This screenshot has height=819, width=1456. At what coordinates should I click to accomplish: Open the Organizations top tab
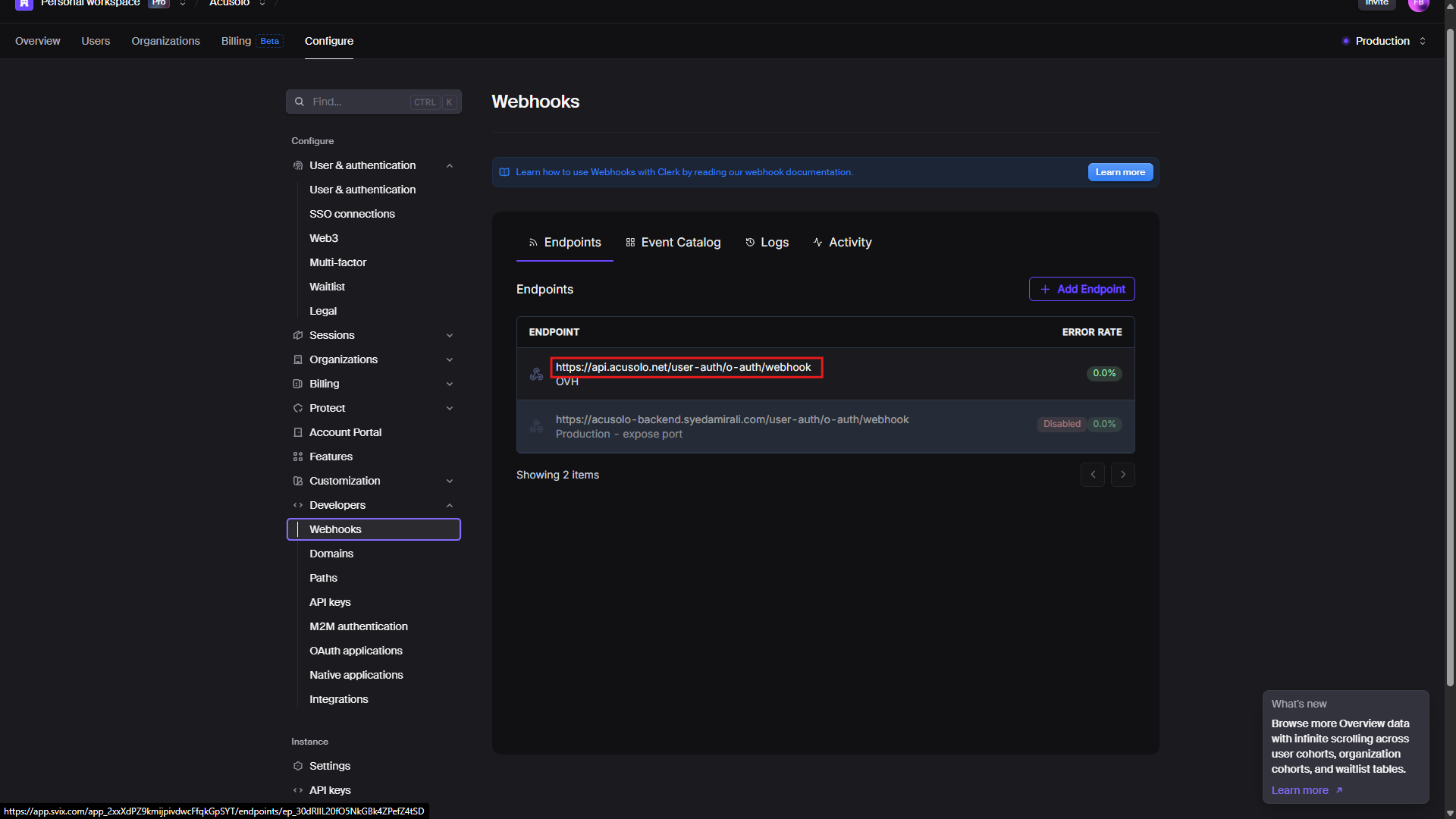(165, 41)
